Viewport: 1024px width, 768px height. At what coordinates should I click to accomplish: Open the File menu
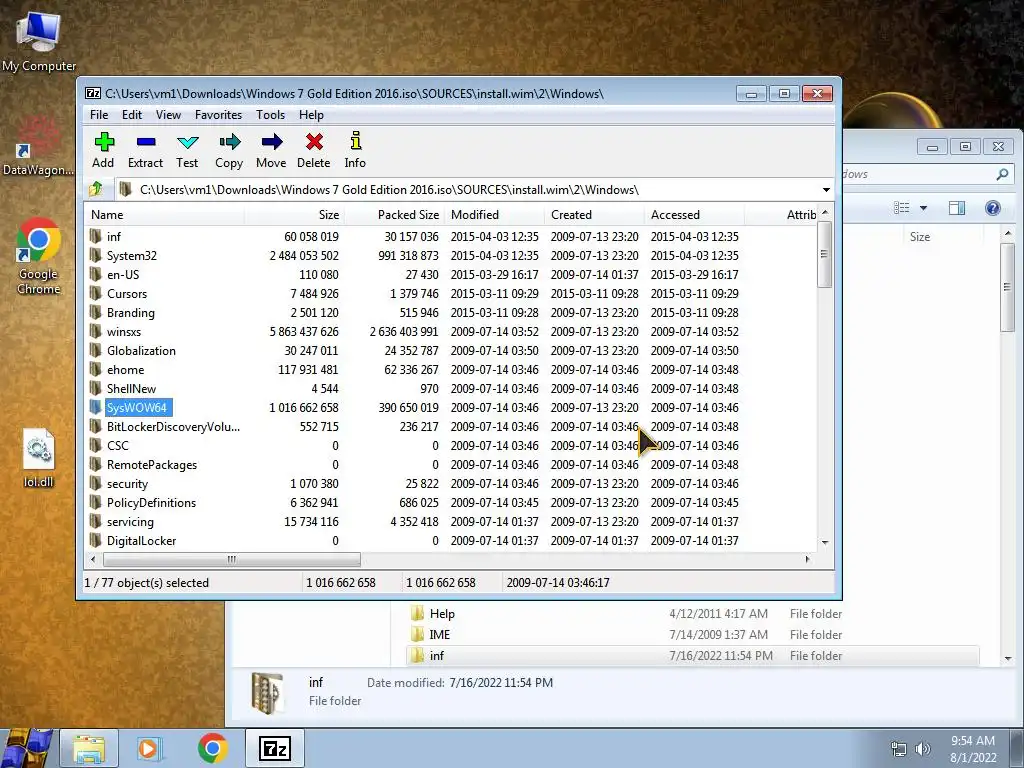(x=99, y=114)
